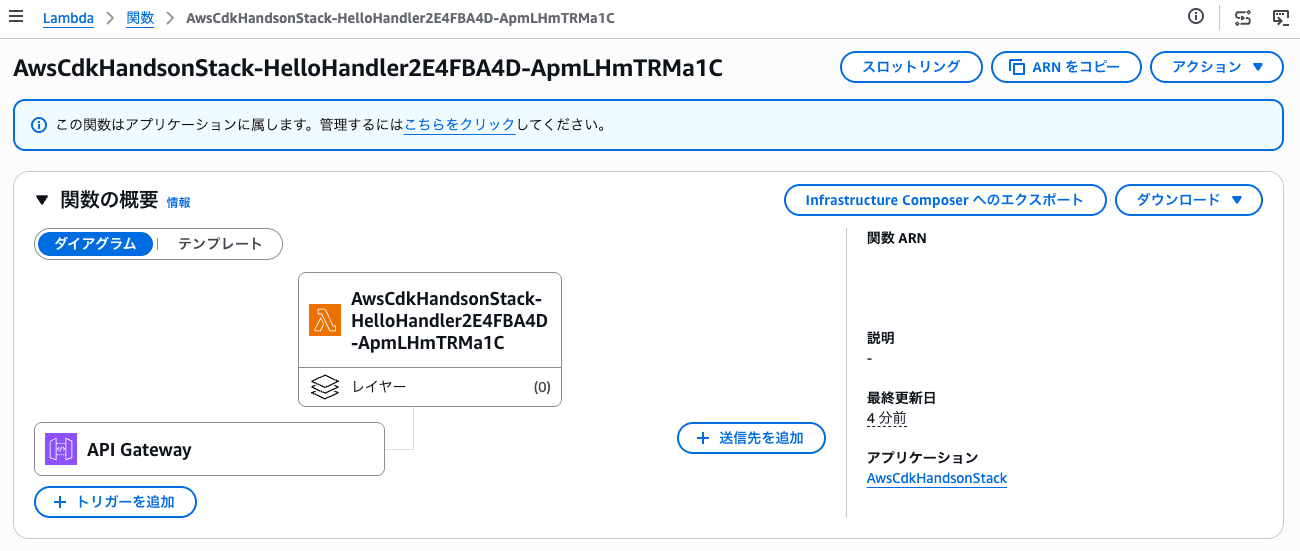Select the function name box in diagram
The width and height of the screenshot is (1300, 551).
430,320
